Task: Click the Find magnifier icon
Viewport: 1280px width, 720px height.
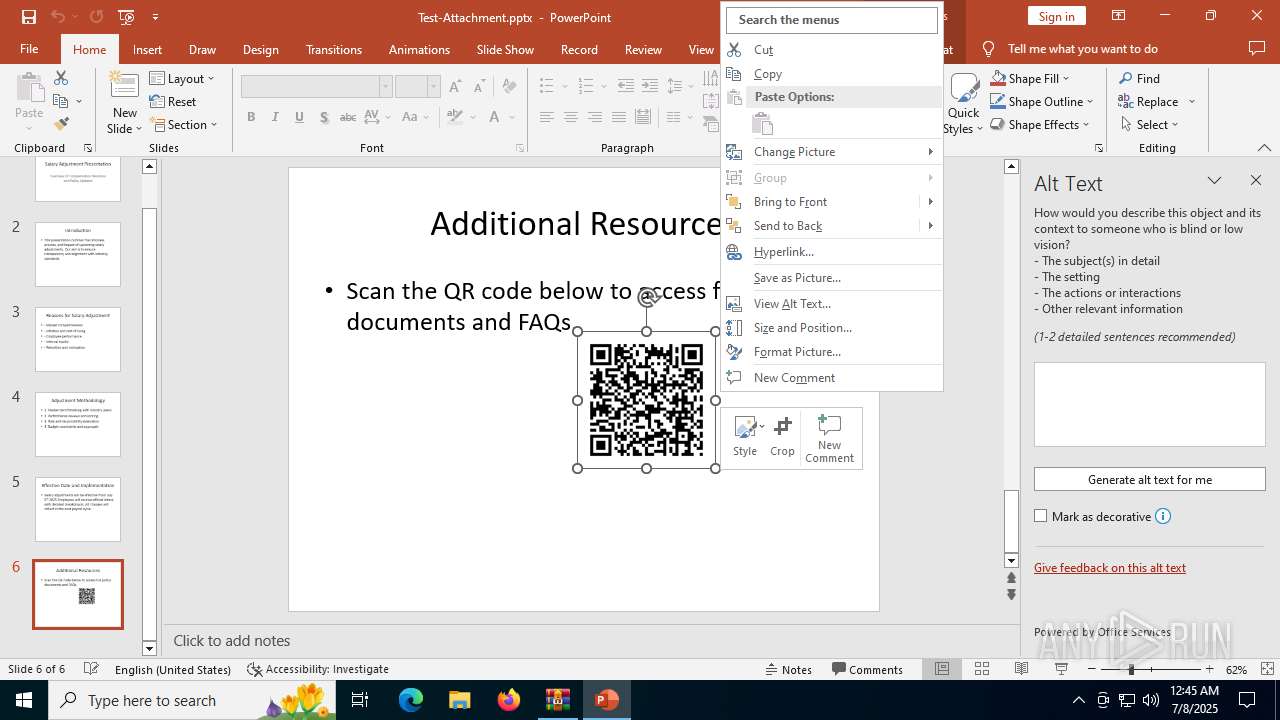Action: tap(1126, 78)
